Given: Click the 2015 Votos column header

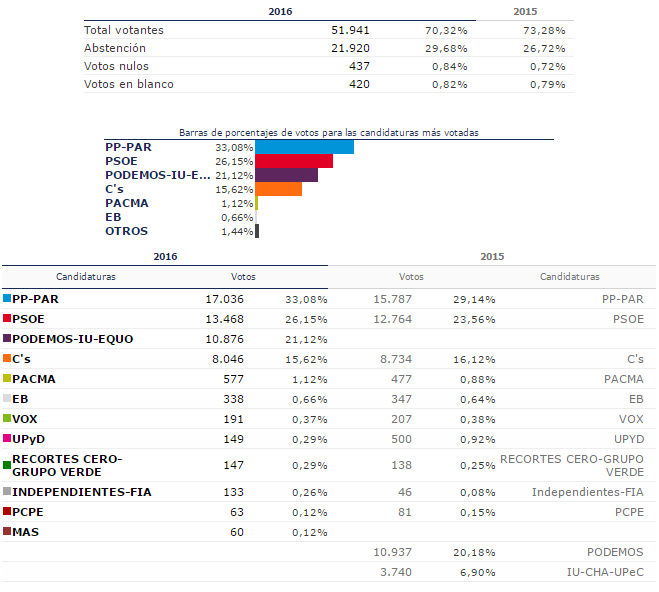Looking at the screenshot, I should 411,277.
